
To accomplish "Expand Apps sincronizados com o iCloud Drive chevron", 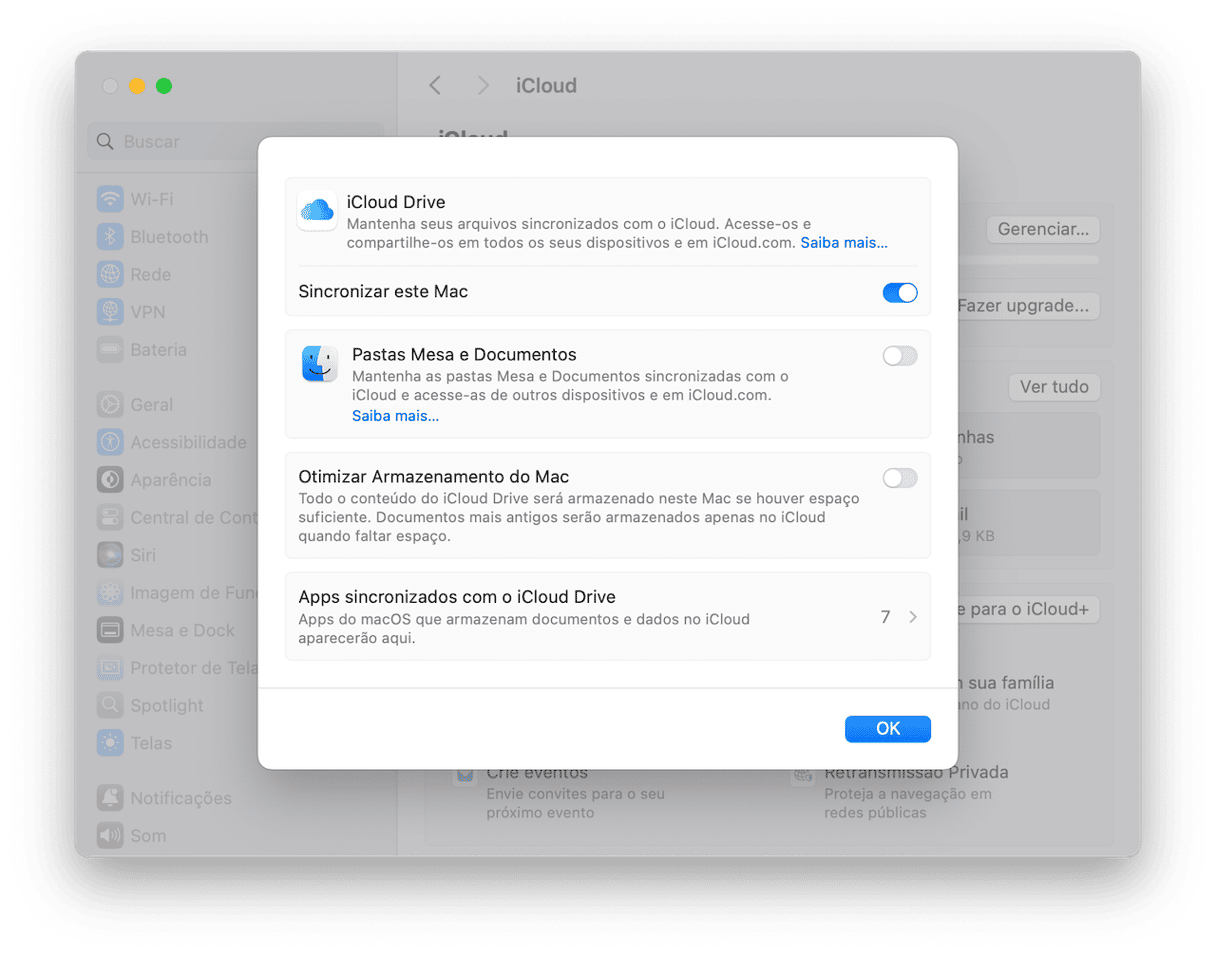I will coord(912,617).
